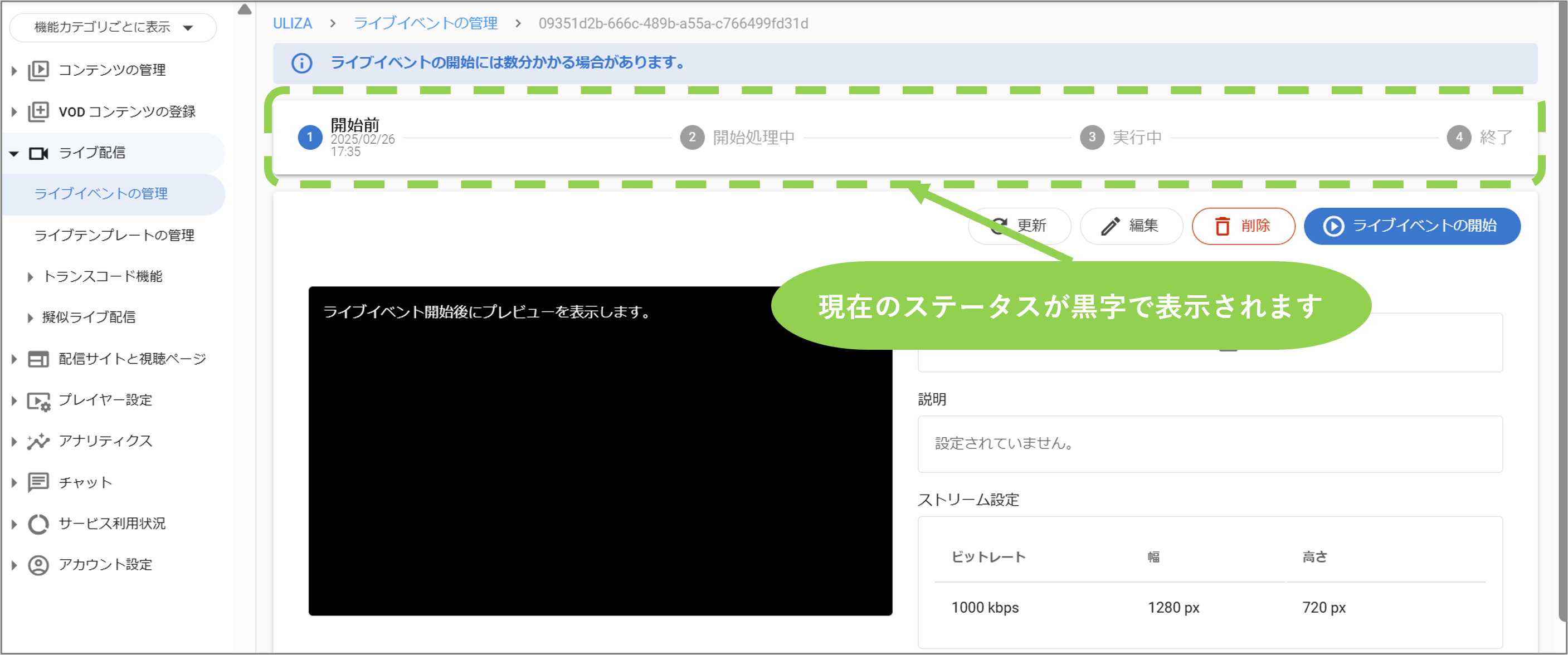Click the 配信サイトと視聴ページ layout icon
This screenshot has width=1568, height=655.
pos(38,359)
